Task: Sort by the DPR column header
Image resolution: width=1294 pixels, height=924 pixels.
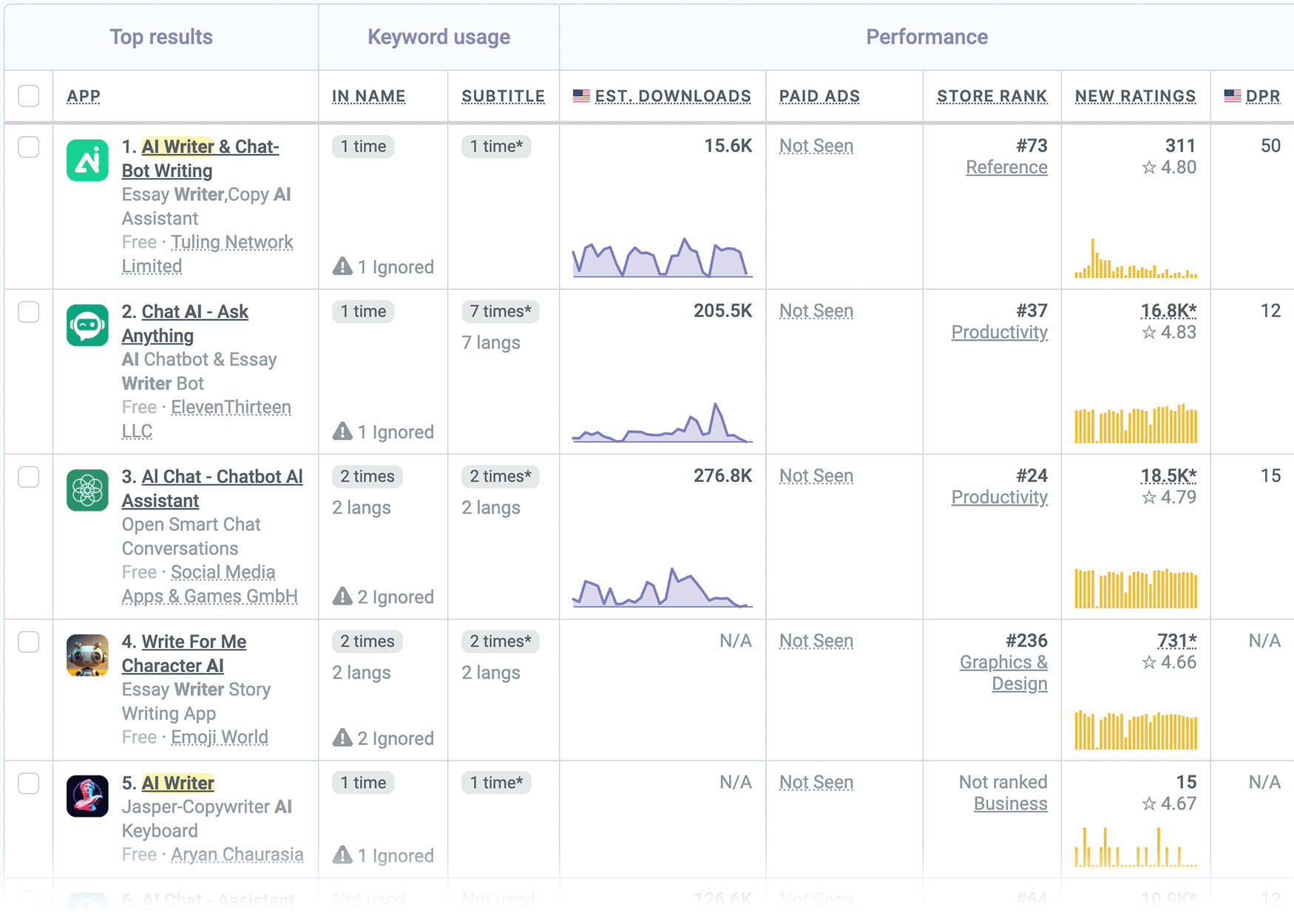Action: 1263,96
